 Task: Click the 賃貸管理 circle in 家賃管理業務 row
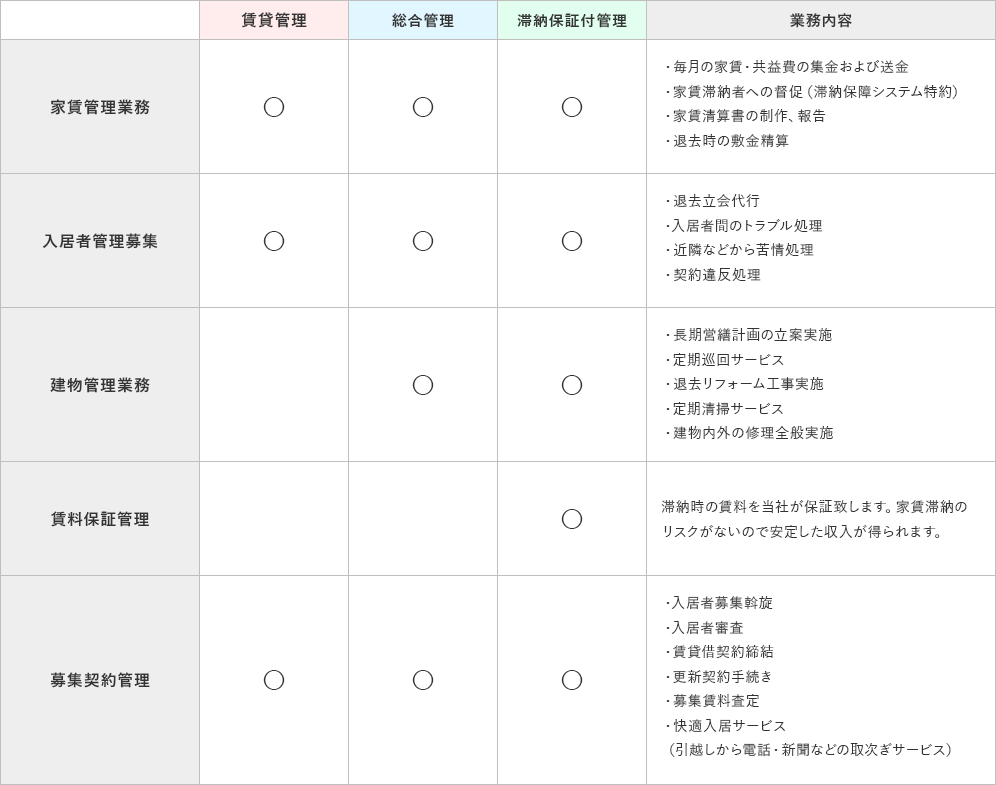274,107
